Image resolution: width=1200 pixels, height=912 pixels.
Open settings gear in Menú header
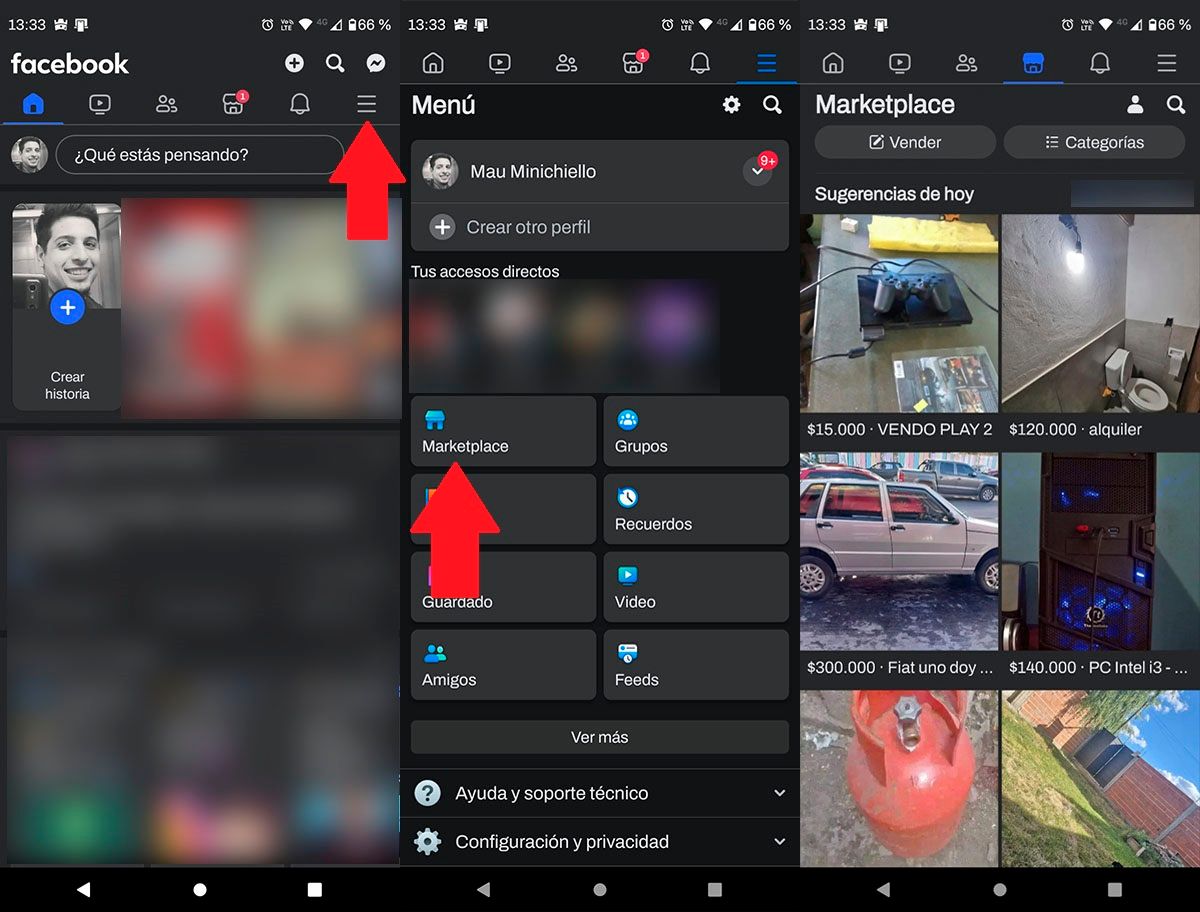[x=732, y=104]
